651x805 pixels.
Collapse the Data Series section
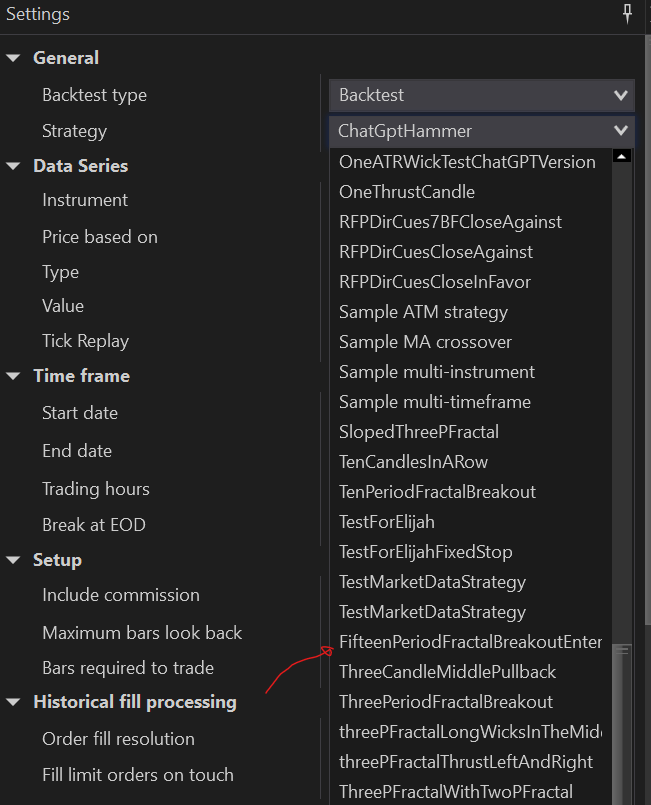click(13, 166)
